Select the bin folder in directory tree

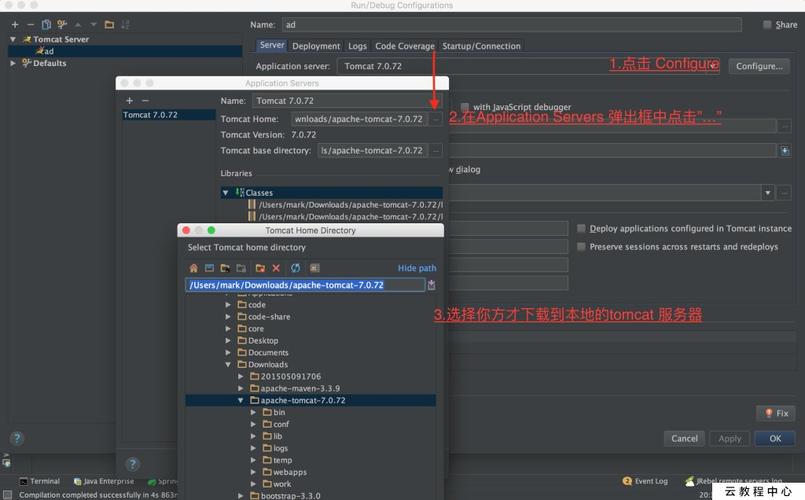279,413
